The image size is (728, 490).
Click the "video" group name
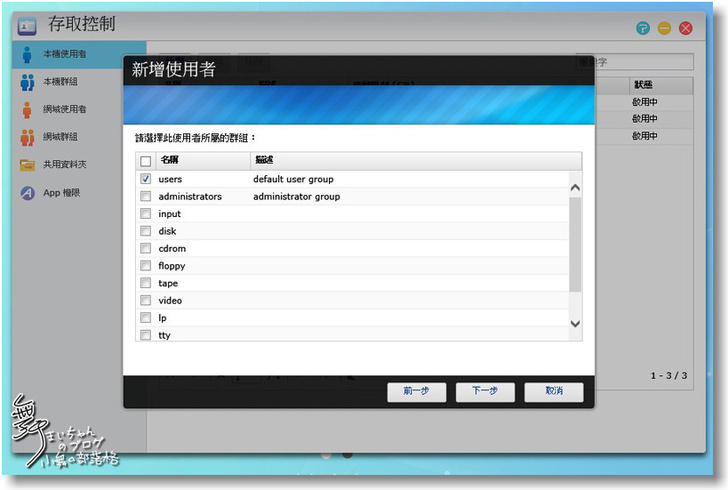point(170,301)
